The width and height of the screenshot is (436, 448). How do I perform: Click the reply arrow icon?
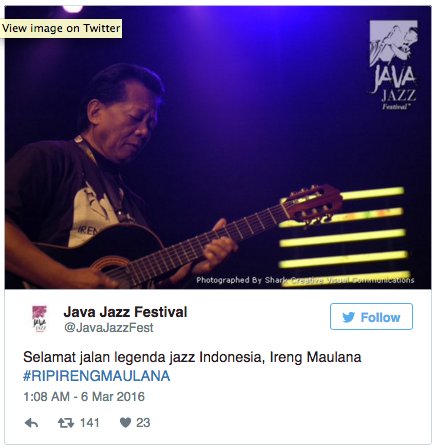click(32, 423)
